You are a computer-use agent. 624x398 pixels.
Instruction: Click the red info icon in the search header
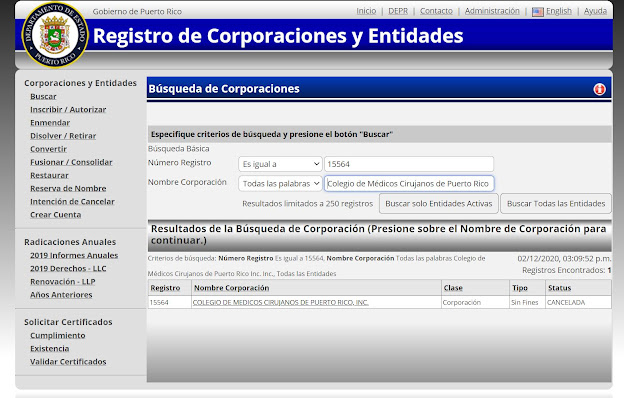pyautogui.click(x=599, y=89)
